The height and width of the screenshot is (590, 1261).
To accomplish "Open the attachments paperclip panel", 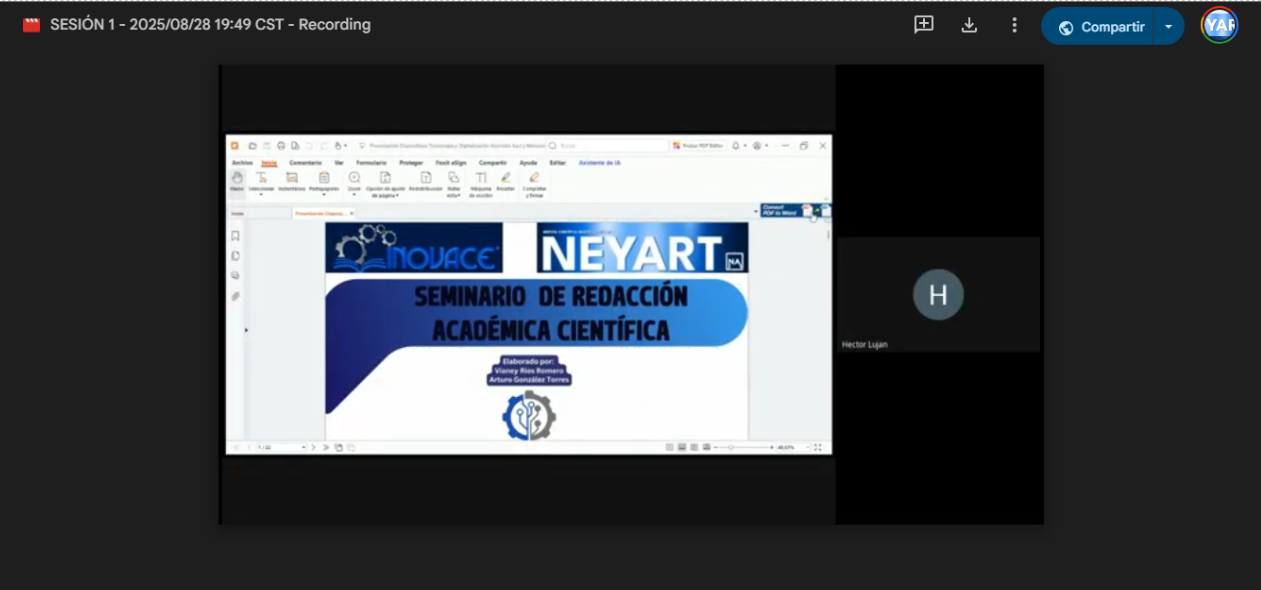I will pyautogui.click(x=235, y=296).
